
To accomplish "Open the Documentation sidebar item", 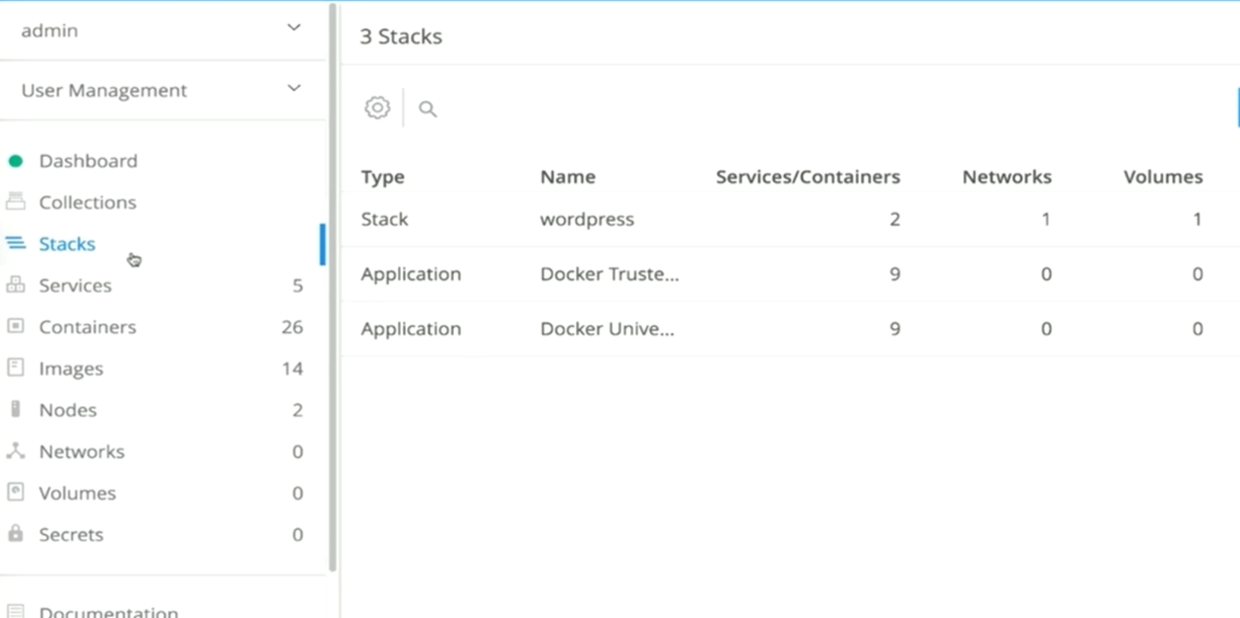I will [108, 610].
